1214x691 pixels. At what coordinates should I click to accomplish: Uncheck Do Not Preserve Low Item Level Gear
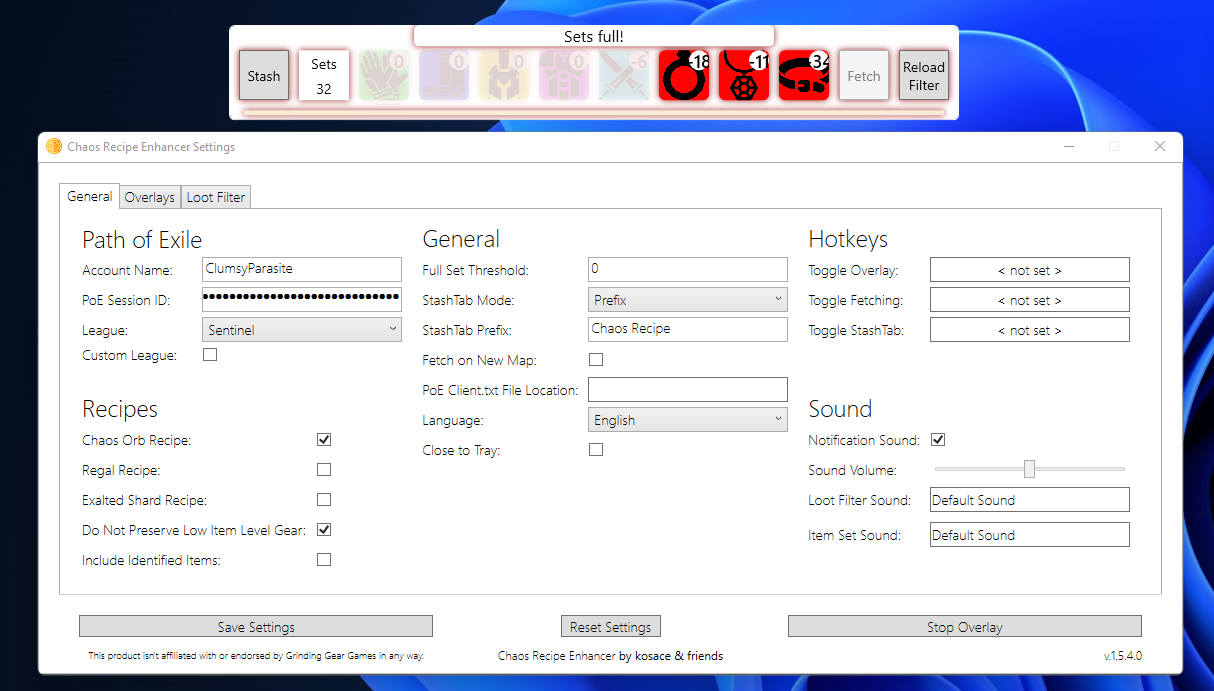[324, 529]
